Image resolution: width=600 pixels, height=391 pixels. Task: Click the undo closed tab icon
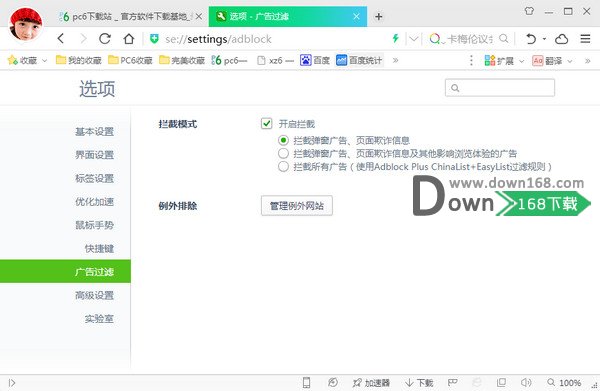pos(531,39)
